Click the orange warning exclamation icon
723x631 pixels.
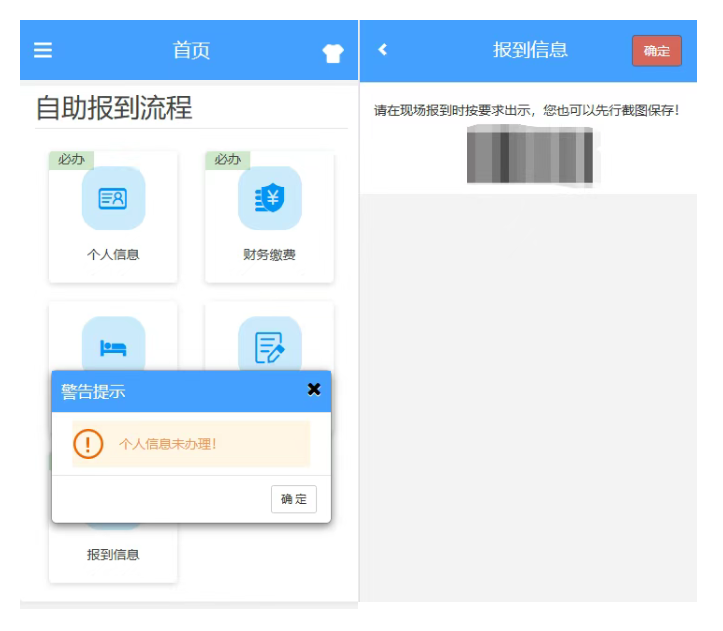point(88,444)
